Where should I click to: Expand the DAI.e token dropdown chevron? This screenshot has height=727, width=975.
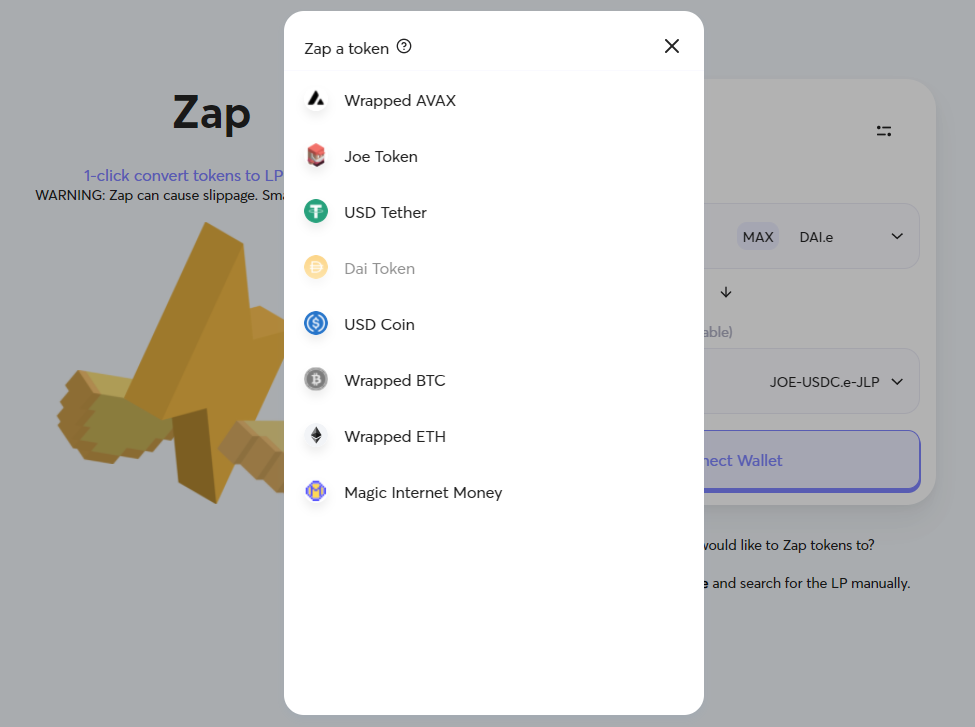click(897, 236)
